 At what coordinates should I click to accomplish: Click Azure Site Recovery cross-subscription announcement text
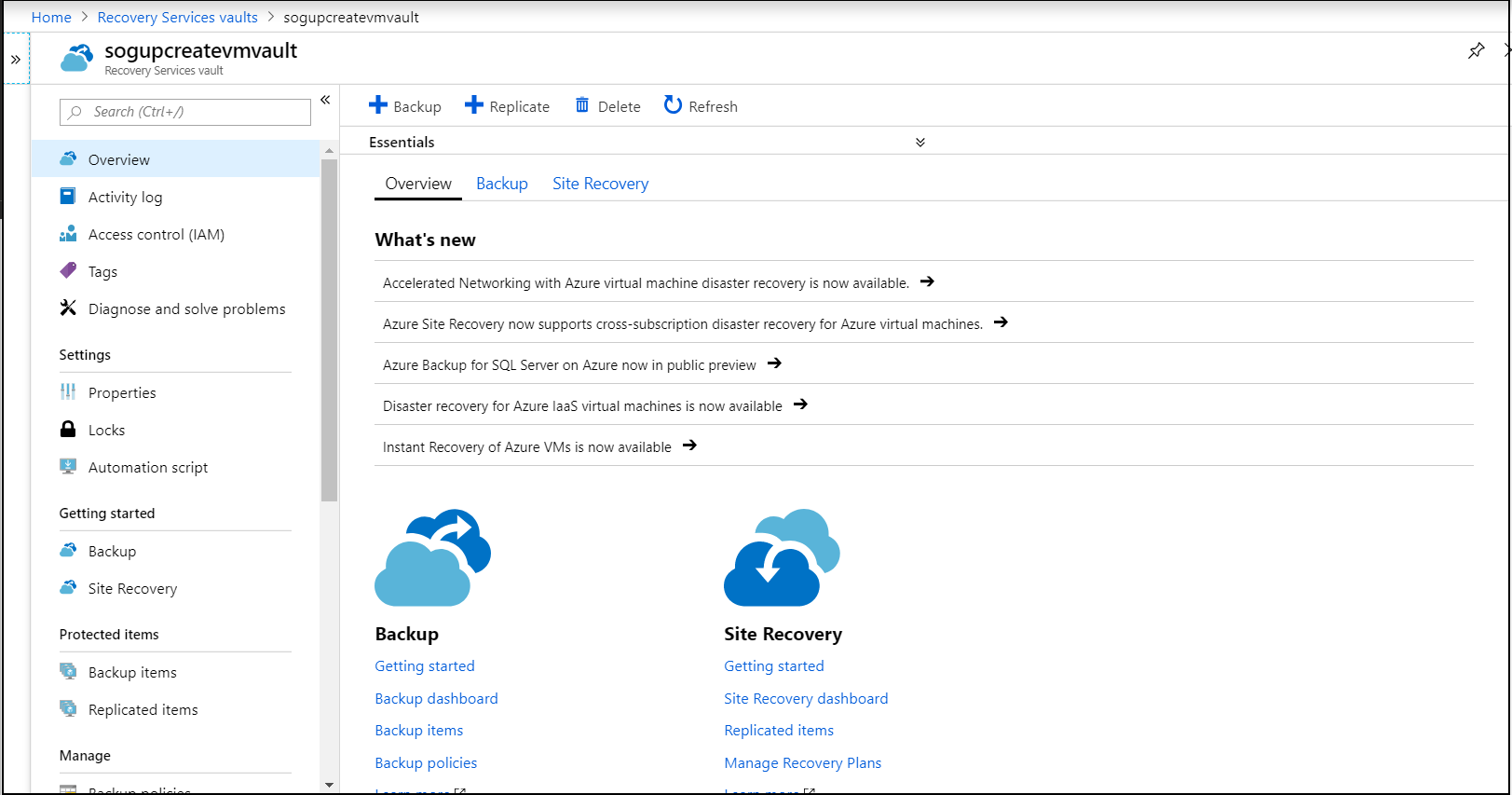click(683, 324)
